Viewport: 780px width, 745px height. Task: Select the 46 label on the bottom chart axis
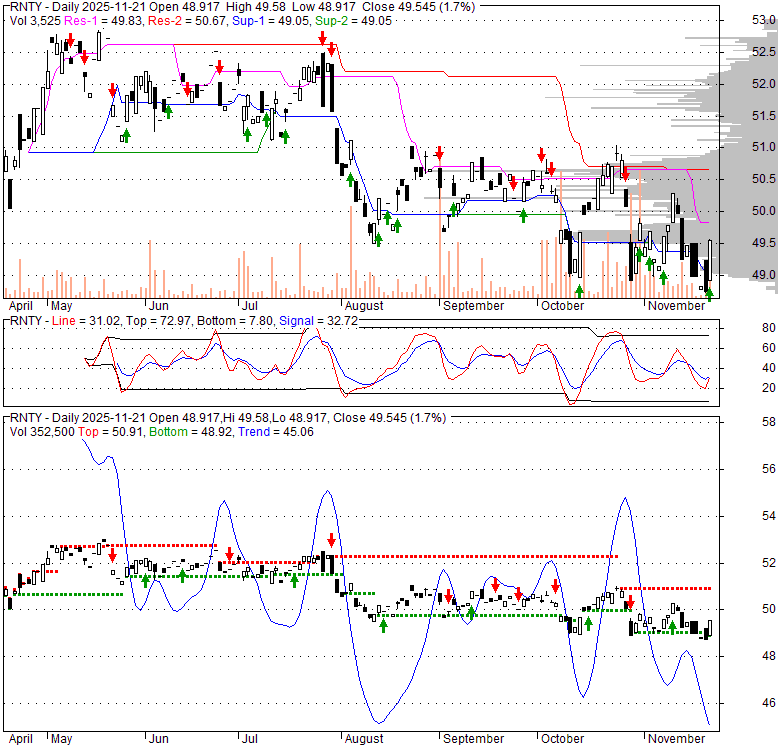(x=769, y=703)
